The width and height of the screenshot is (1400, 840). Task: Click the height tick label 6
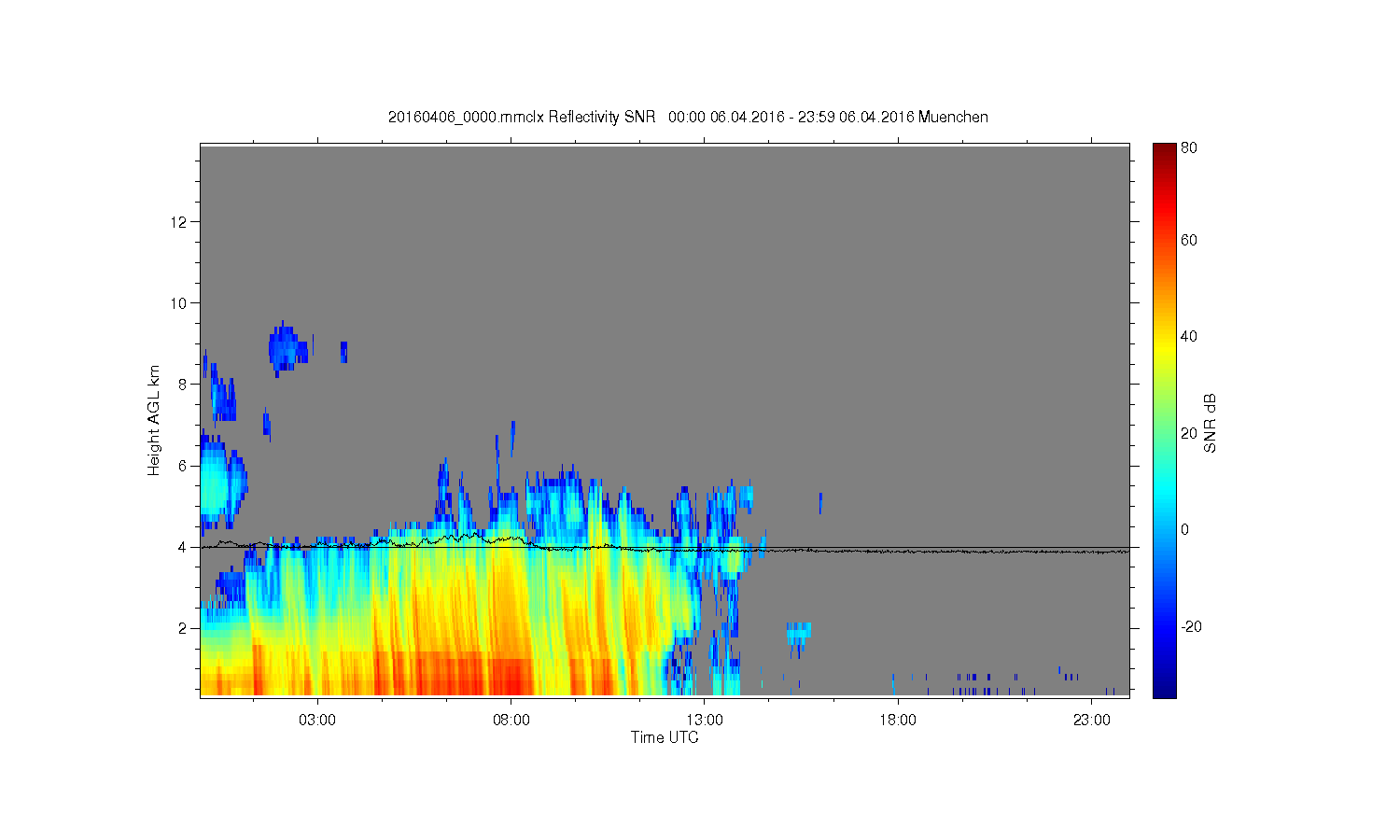coord(184,466)
